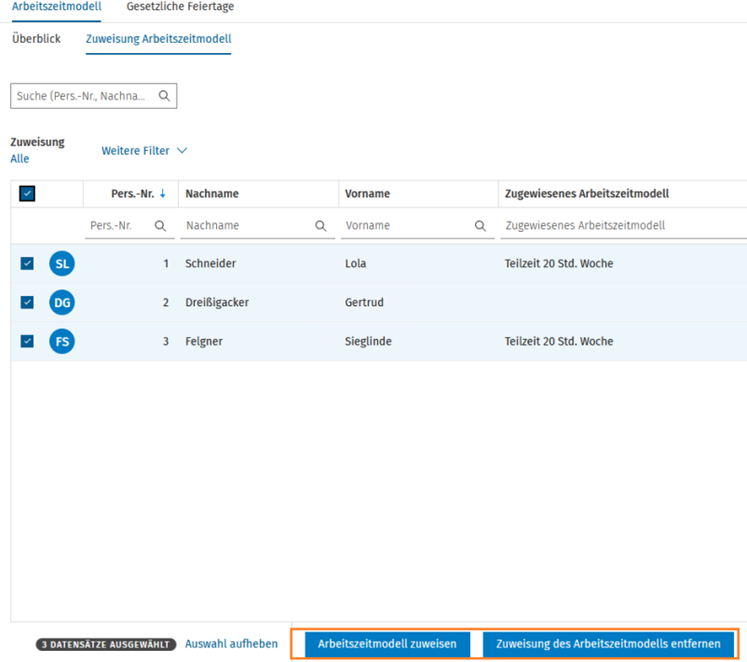
Task: Click the DG avatar for Dreißigacker
Action: coord(62,302)
